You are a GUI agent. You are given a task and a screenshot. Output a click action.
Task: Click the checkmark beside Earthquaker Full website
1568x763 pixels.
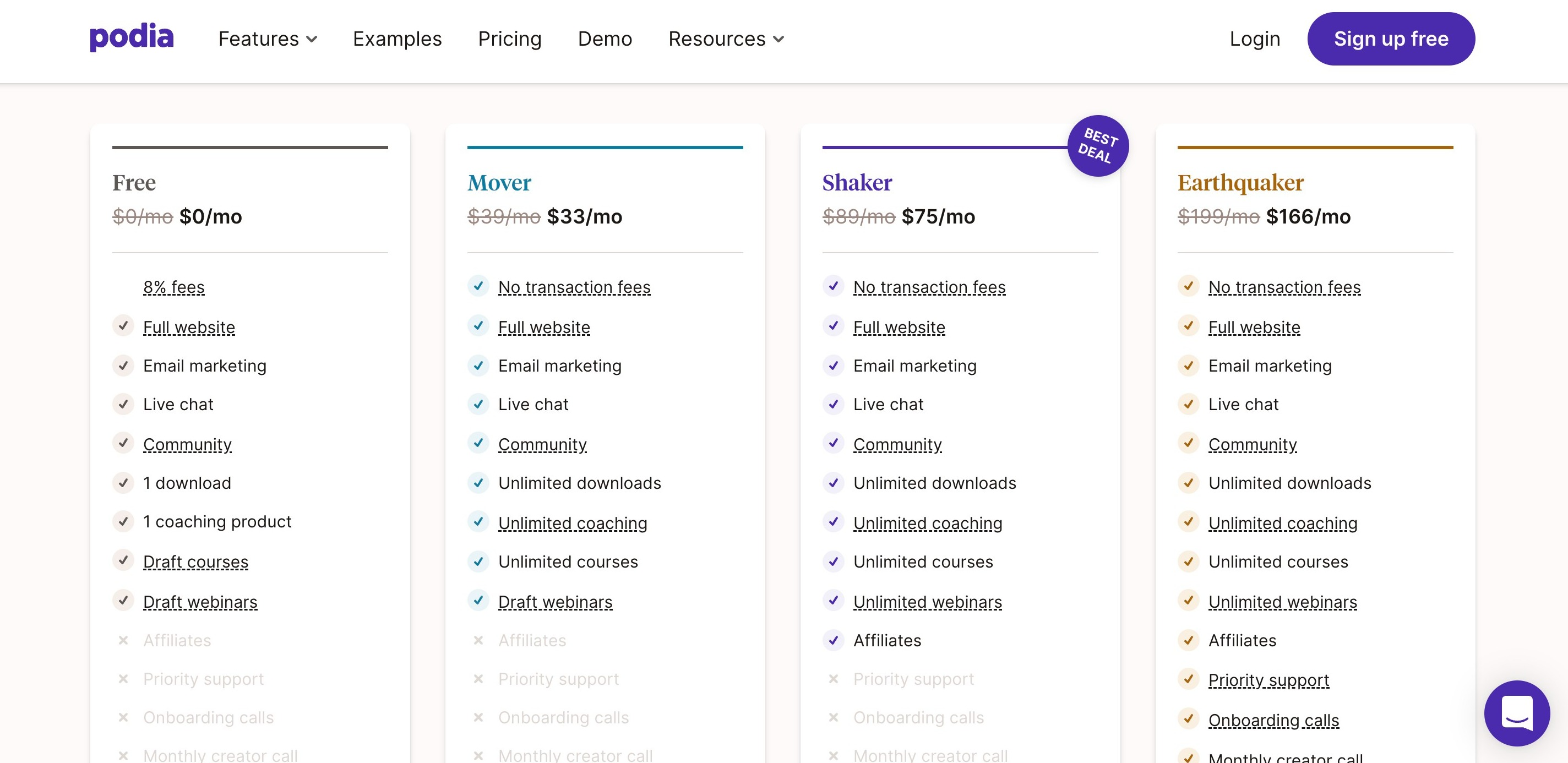[x=1188, y=325]
